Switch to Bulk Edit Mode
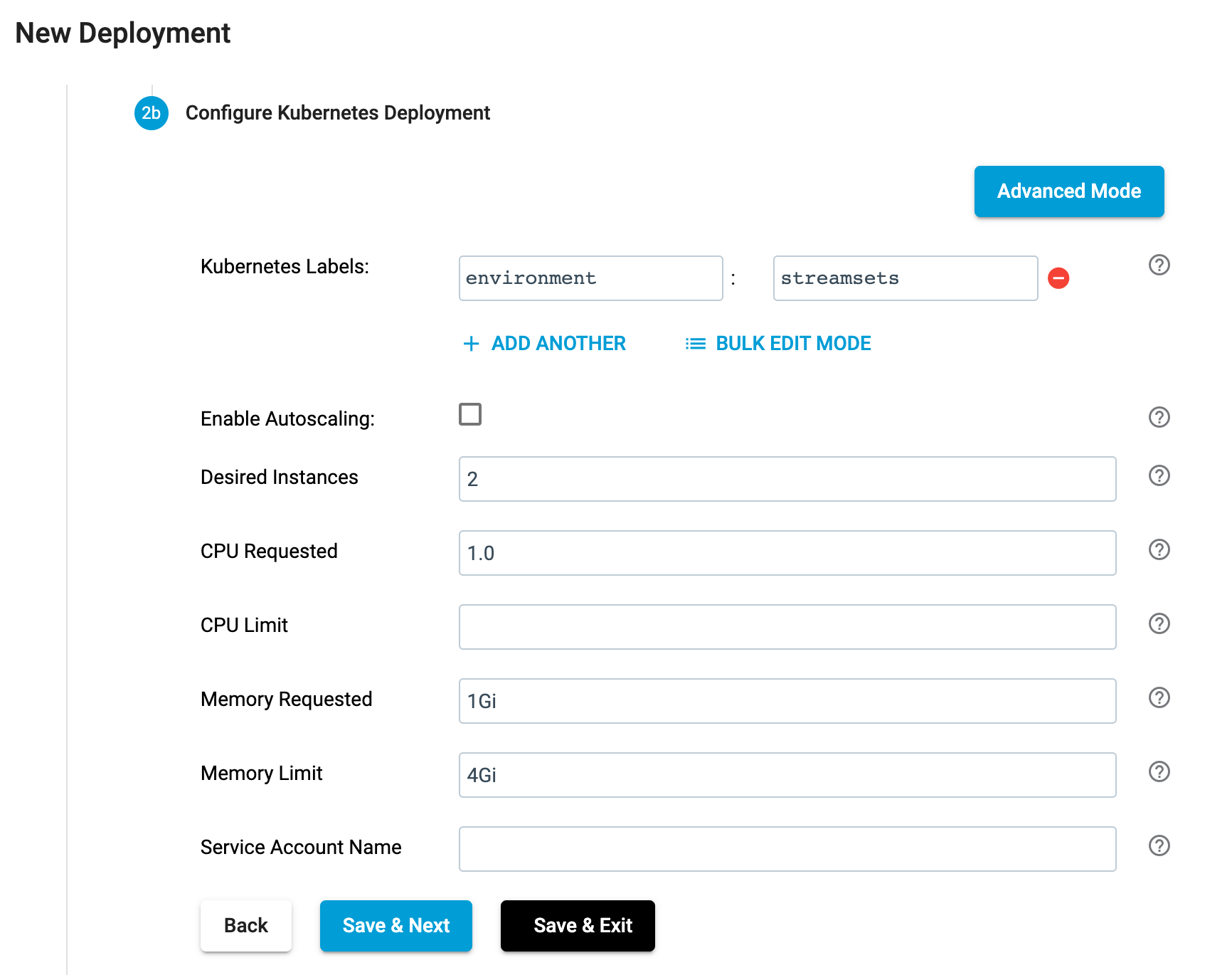This screenshot has width=1232, height=975. pyautogui.click(x=778, y=344)
